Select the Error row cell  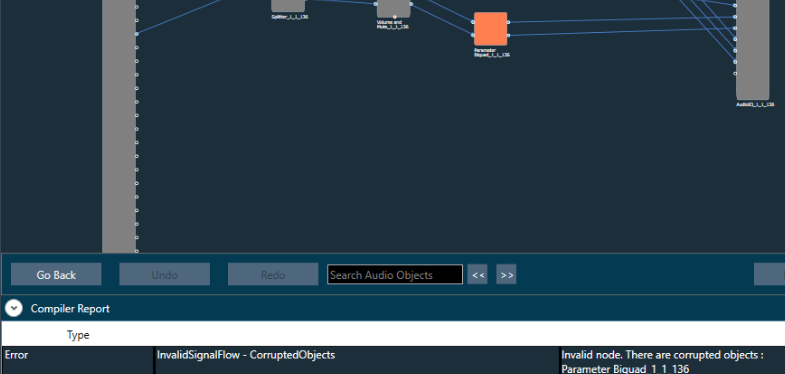point(78,360)
